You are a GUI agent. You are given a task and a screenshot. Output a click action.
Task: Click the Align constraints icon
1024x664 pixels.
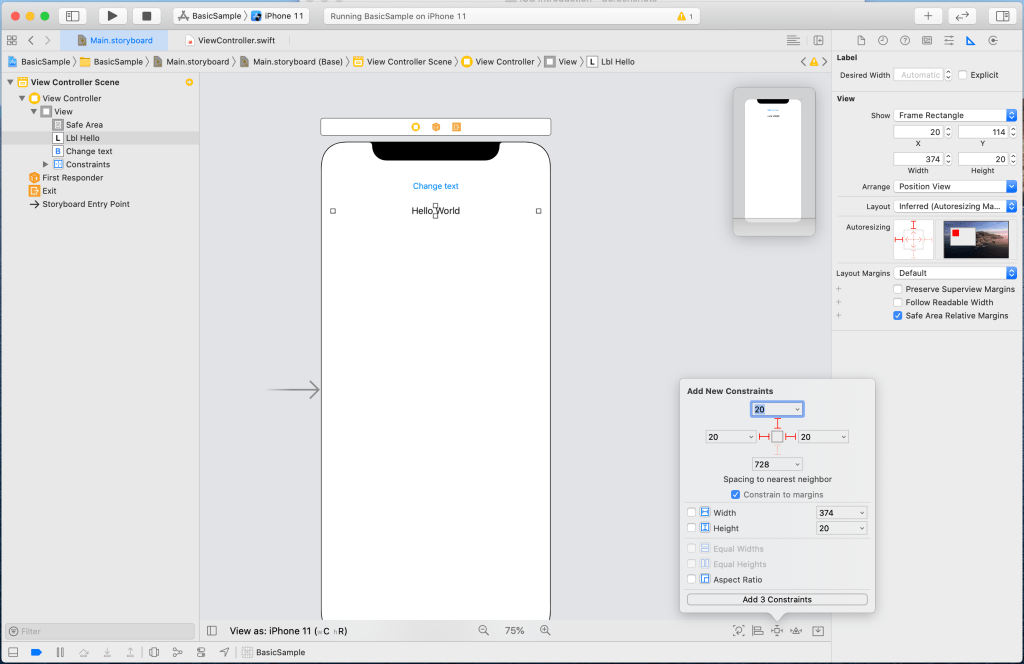point(757,631)
